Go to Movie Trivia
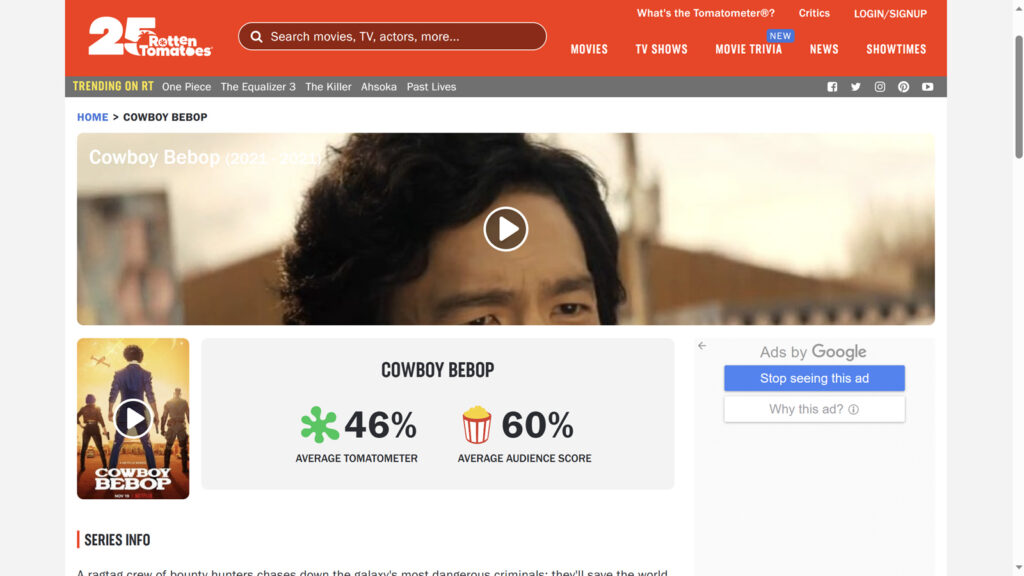The width and height of the screenshot is (1024, 576). tap(748, 49)
